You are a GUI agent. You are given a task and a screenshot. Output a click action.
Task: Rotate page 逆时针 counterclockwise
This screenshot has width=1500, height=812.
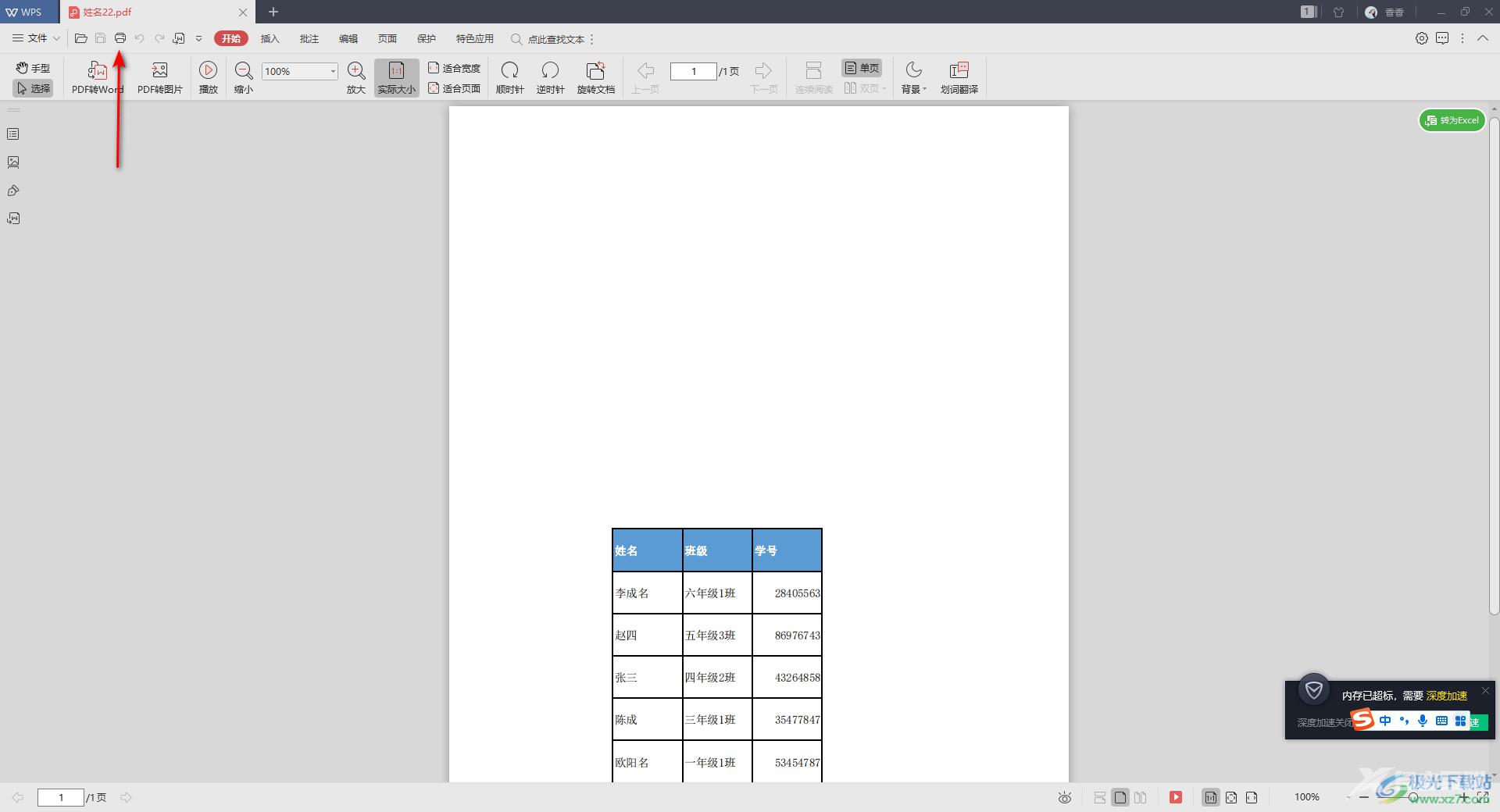tap(551, 78)
